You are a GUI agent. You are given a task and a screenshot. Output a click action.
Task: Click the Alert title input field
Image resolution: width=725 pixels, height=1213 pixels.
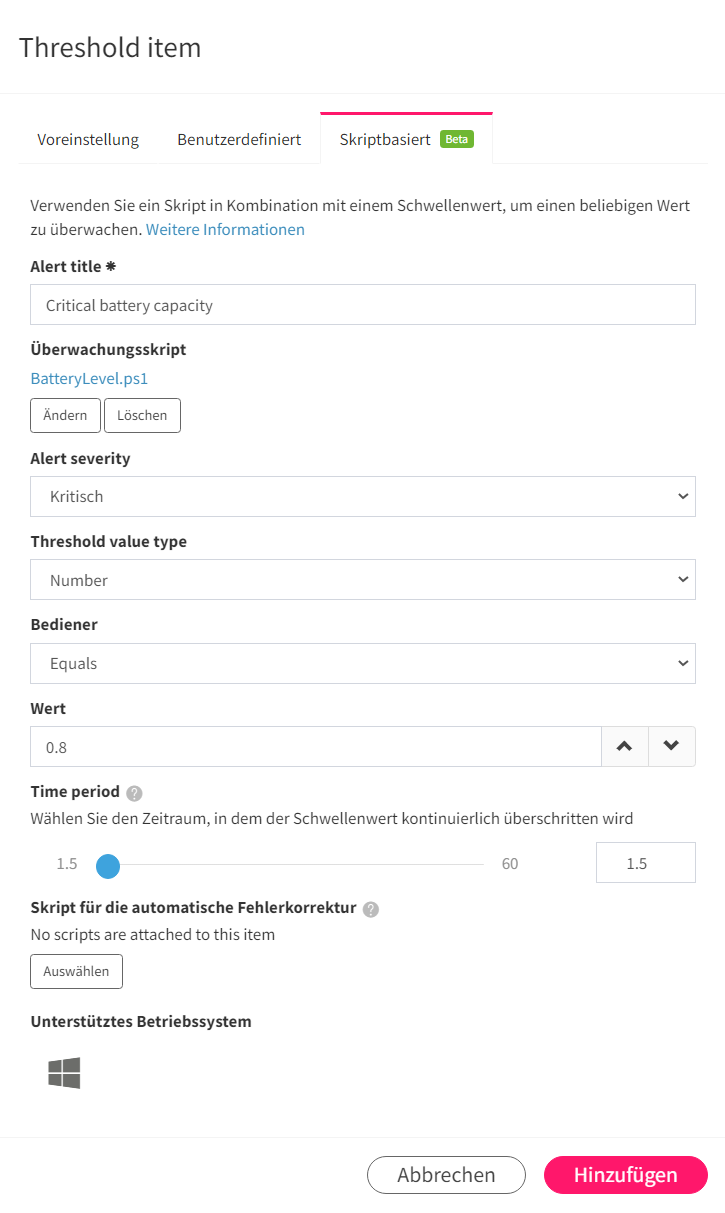coord(363,305)
